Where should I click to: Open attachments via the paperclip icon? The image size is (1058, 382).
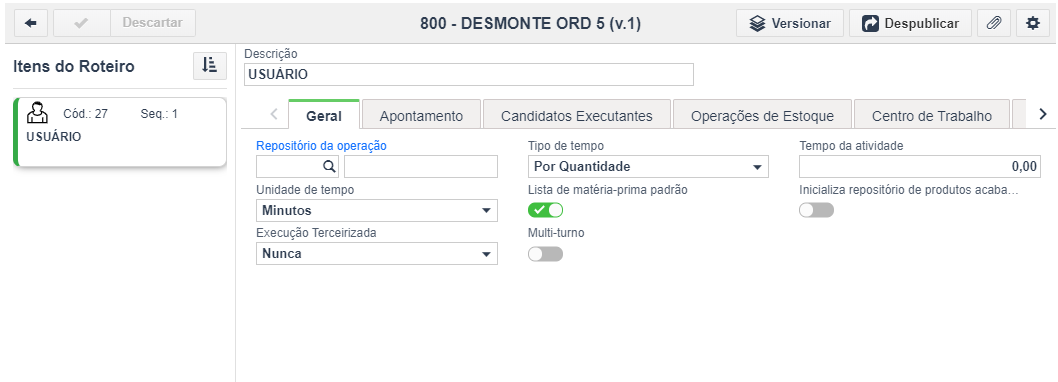click(x=994, y=23)
